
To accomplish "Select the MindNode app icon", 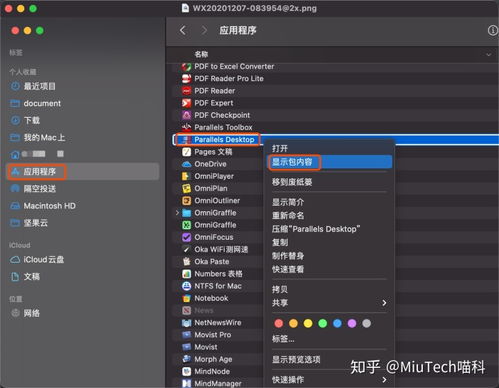I will (x=186, y=371).
